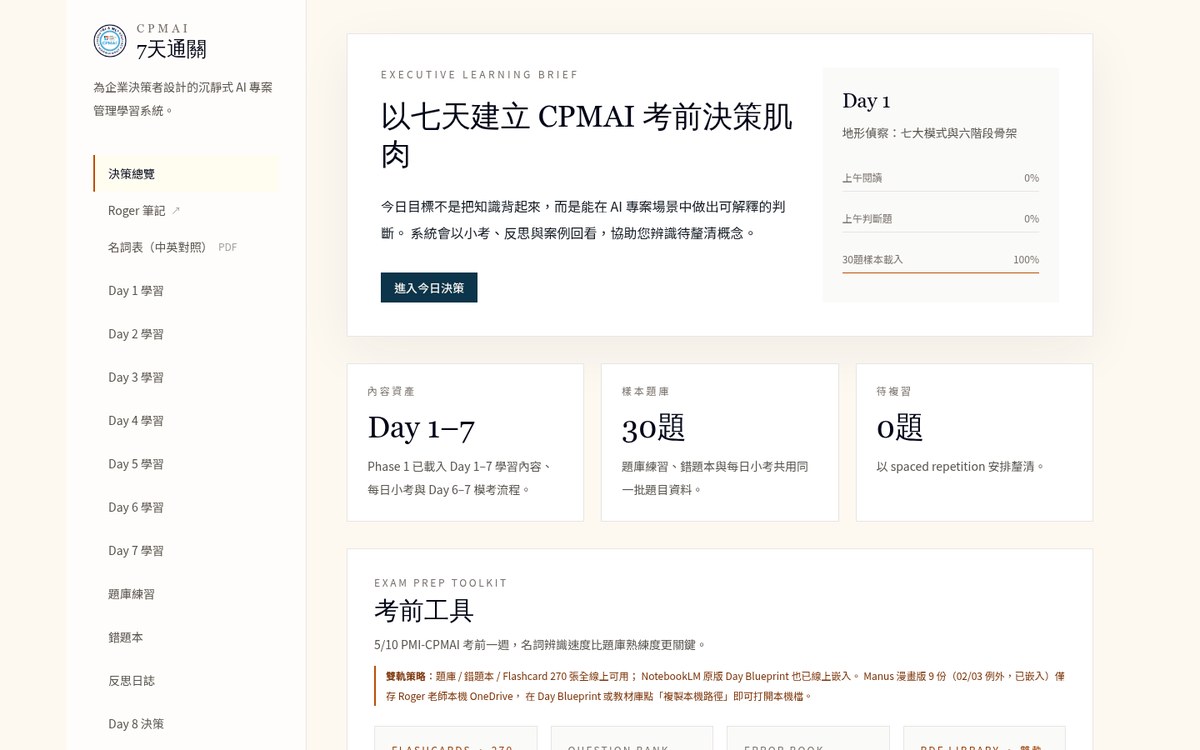Click the CPMAI circular logo icon
The image size is (1200, 750).
click(110, 41)
